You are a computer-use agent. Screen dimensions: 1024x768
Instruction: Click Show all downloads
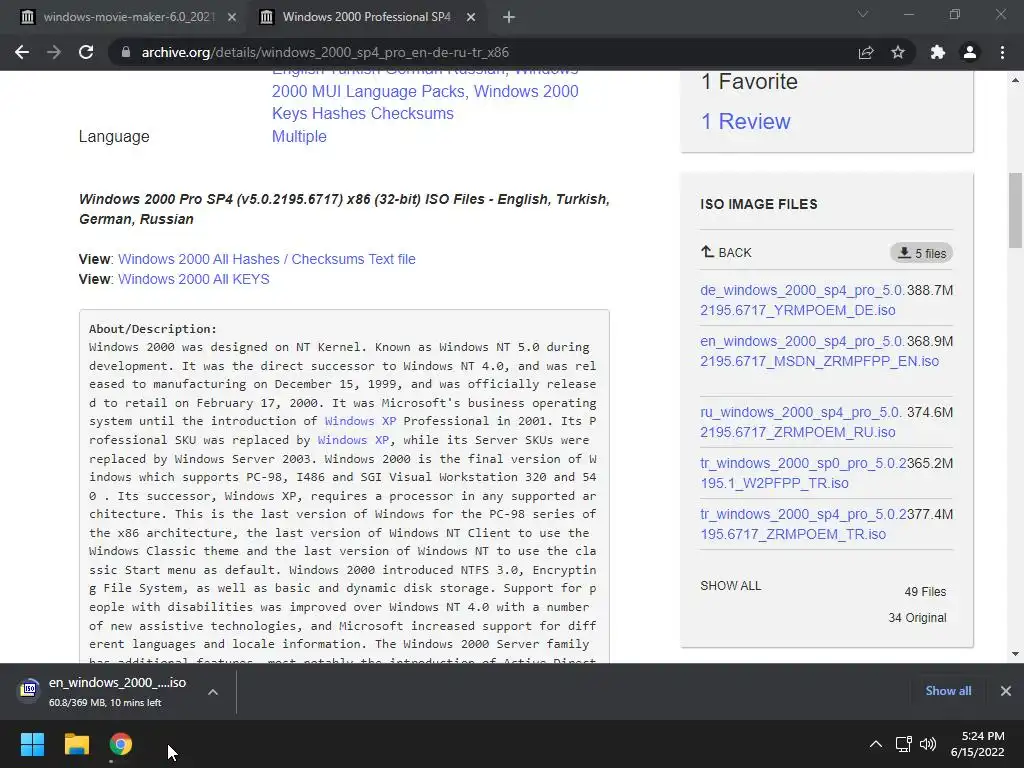948,691
